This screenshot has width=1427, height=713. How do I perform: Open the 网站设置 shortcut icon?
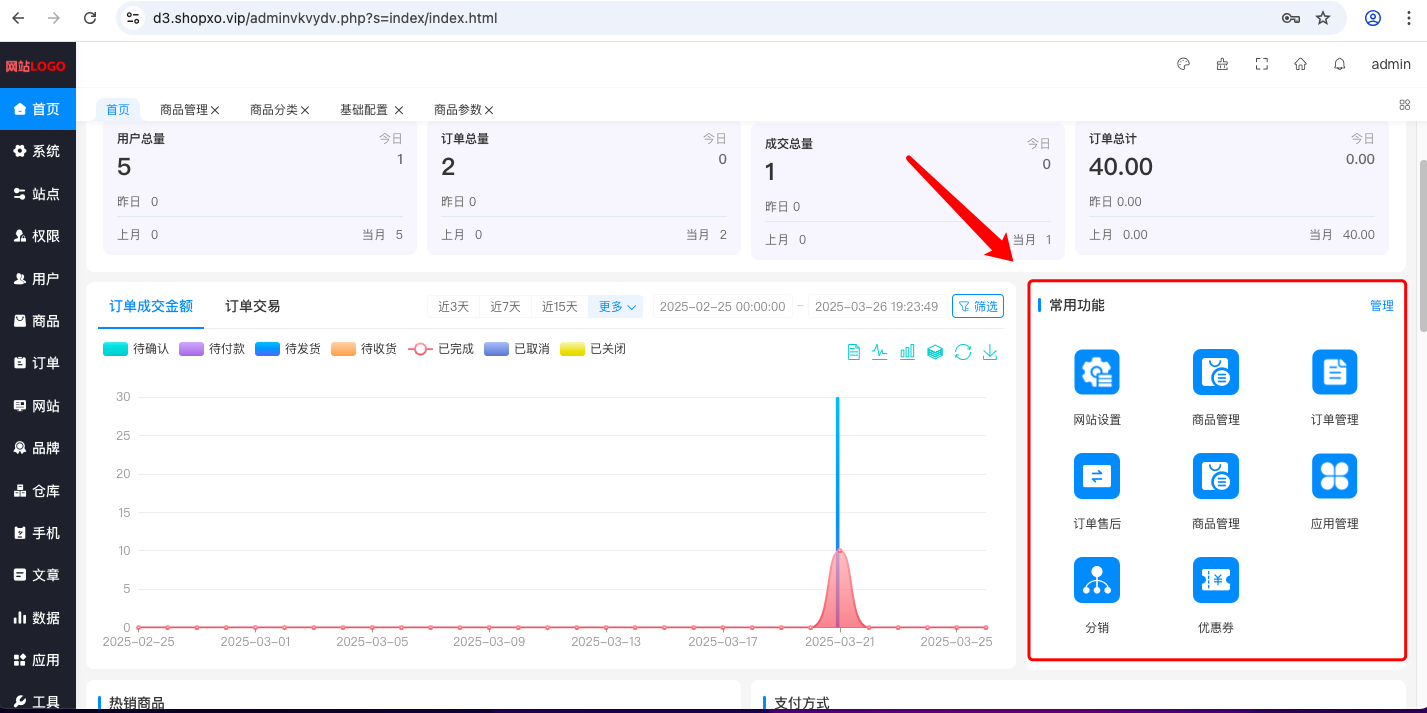coord(1097,372)
